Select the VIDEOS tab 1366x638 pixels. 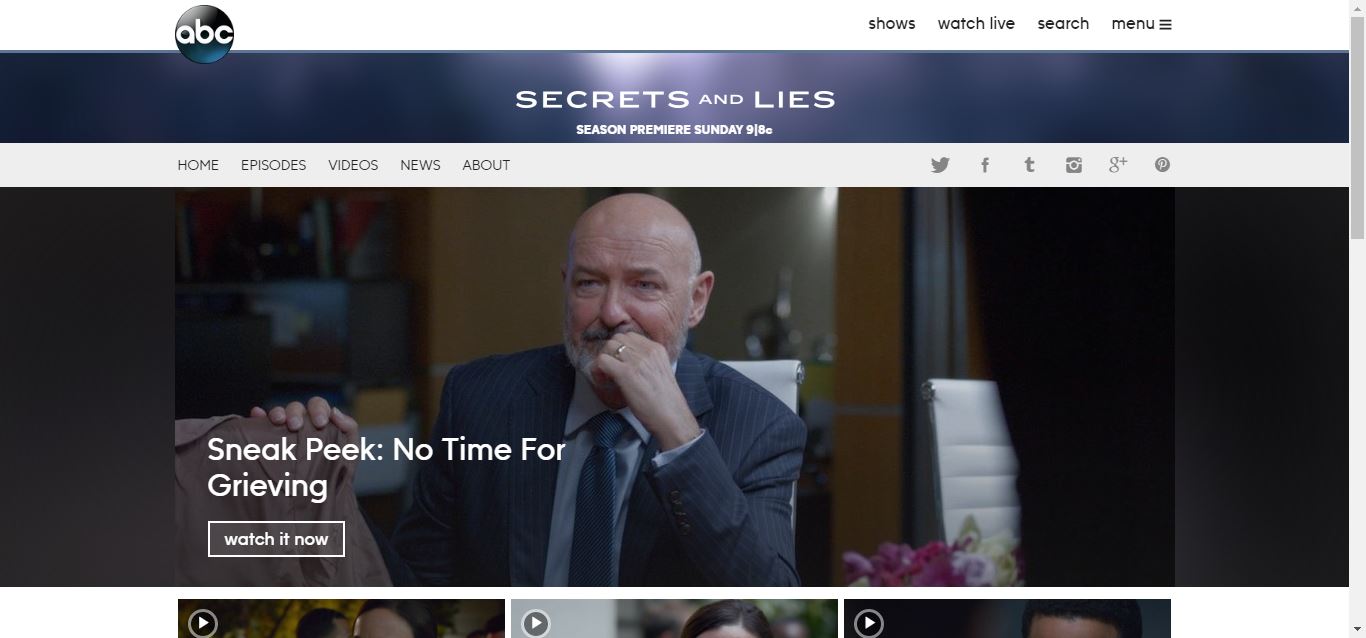coord(353,165)
